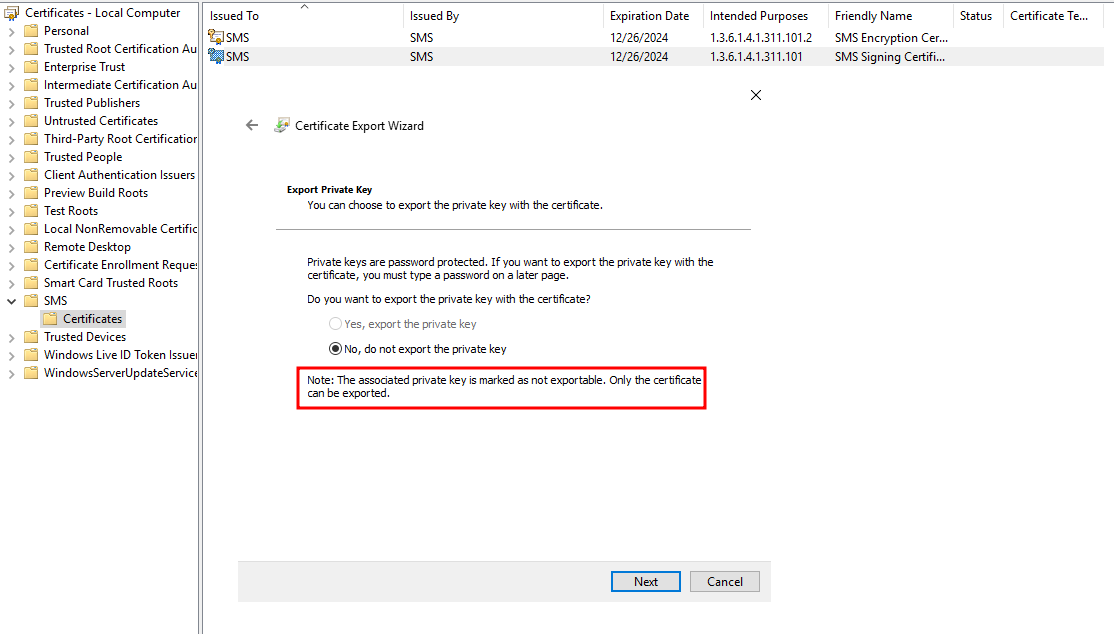Sort by the Expiration Date column header
The image size is (1114, 634).
pyautogui.click(x=653, y=16)
